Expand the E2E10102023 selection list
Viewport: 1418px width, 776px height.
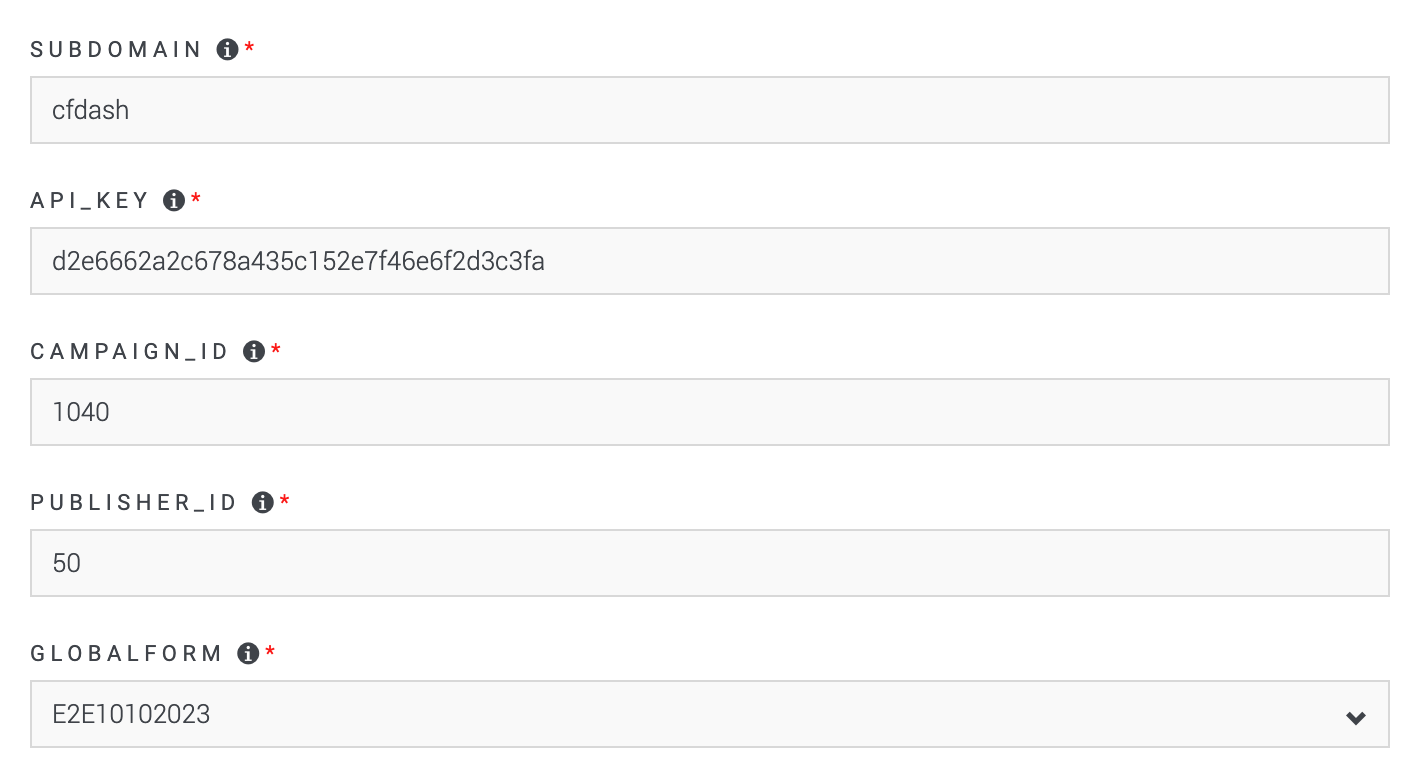tap(1356, 714)
